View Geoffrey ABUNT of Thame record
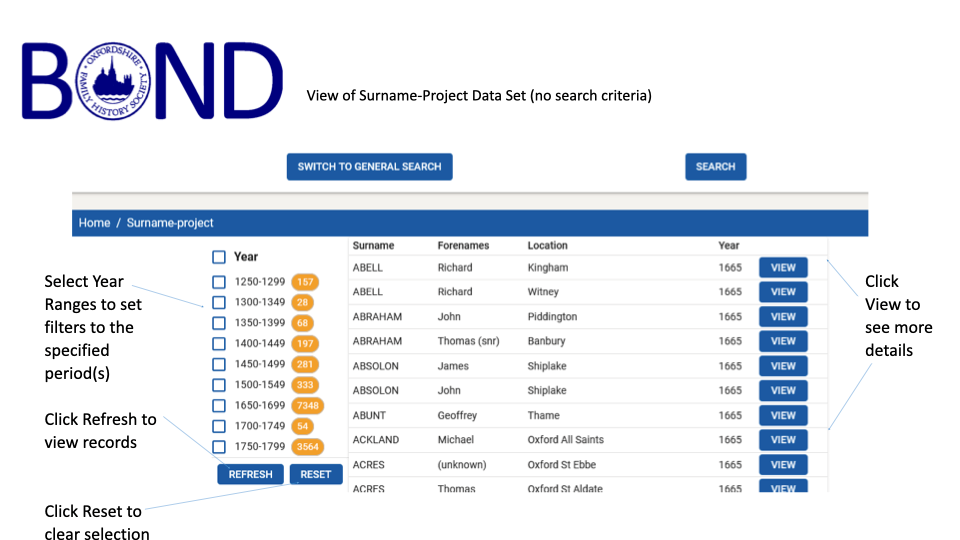Image resolution: width=960 pixels, height=540 pixels. tap(783, 415)
